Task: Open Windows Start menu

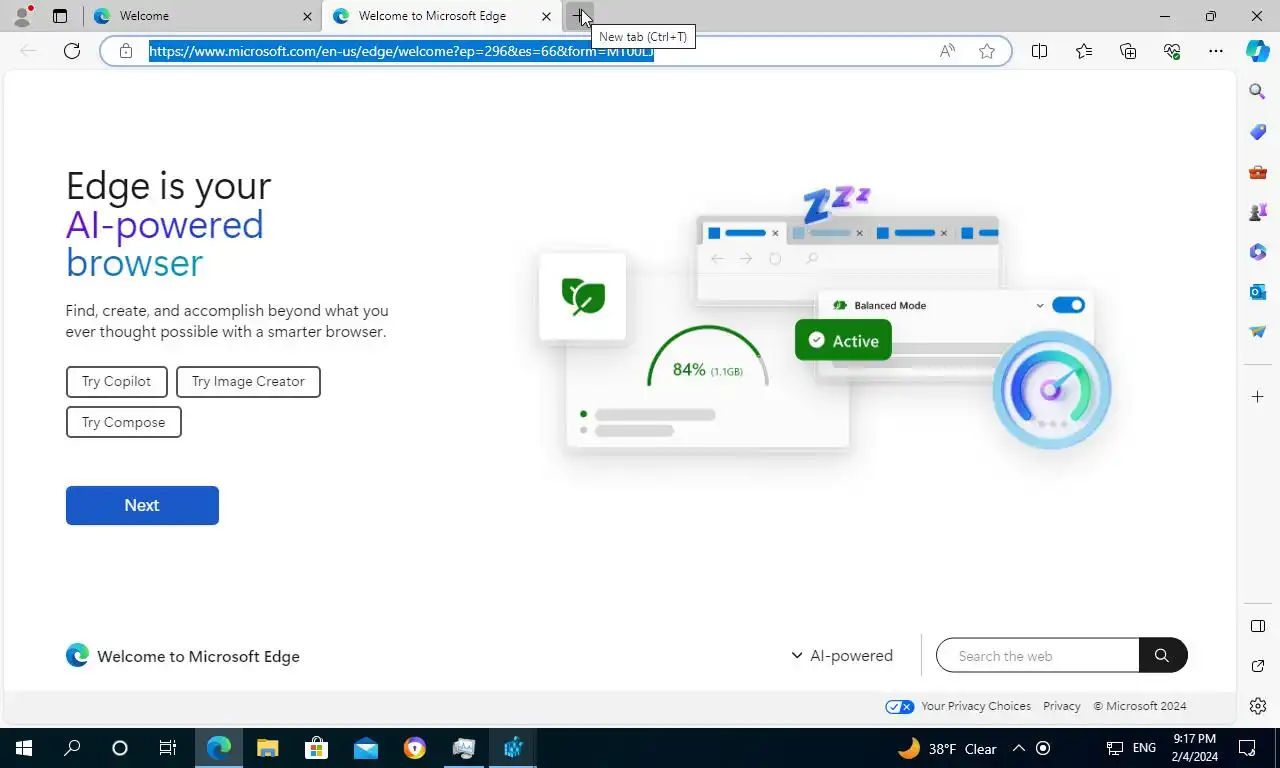Action: 24,748
